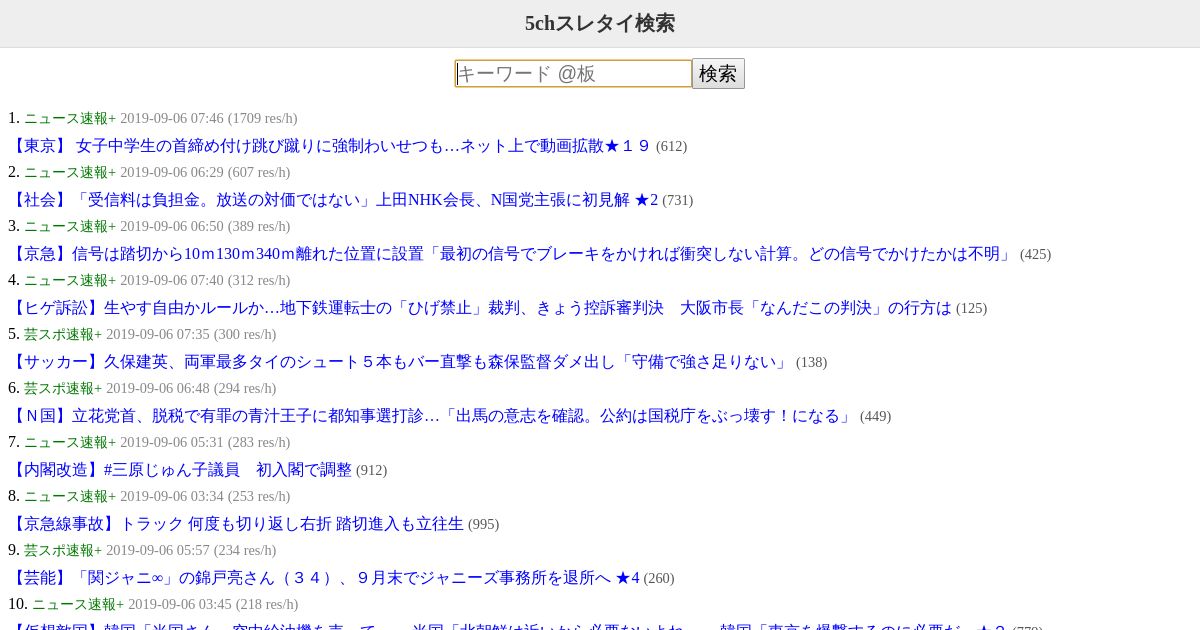Open thread 【東京】女子中学生の首締め付け跳び蹴り

tap(330, 146)
